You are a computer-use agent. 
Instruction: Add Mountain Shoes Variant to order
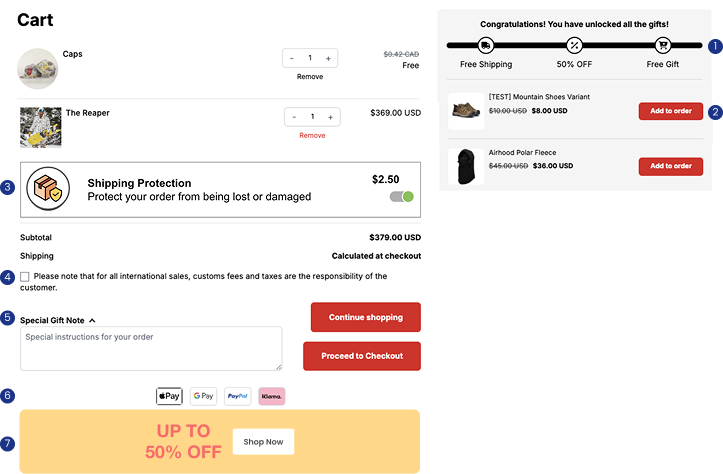click(x=670, y=111)
